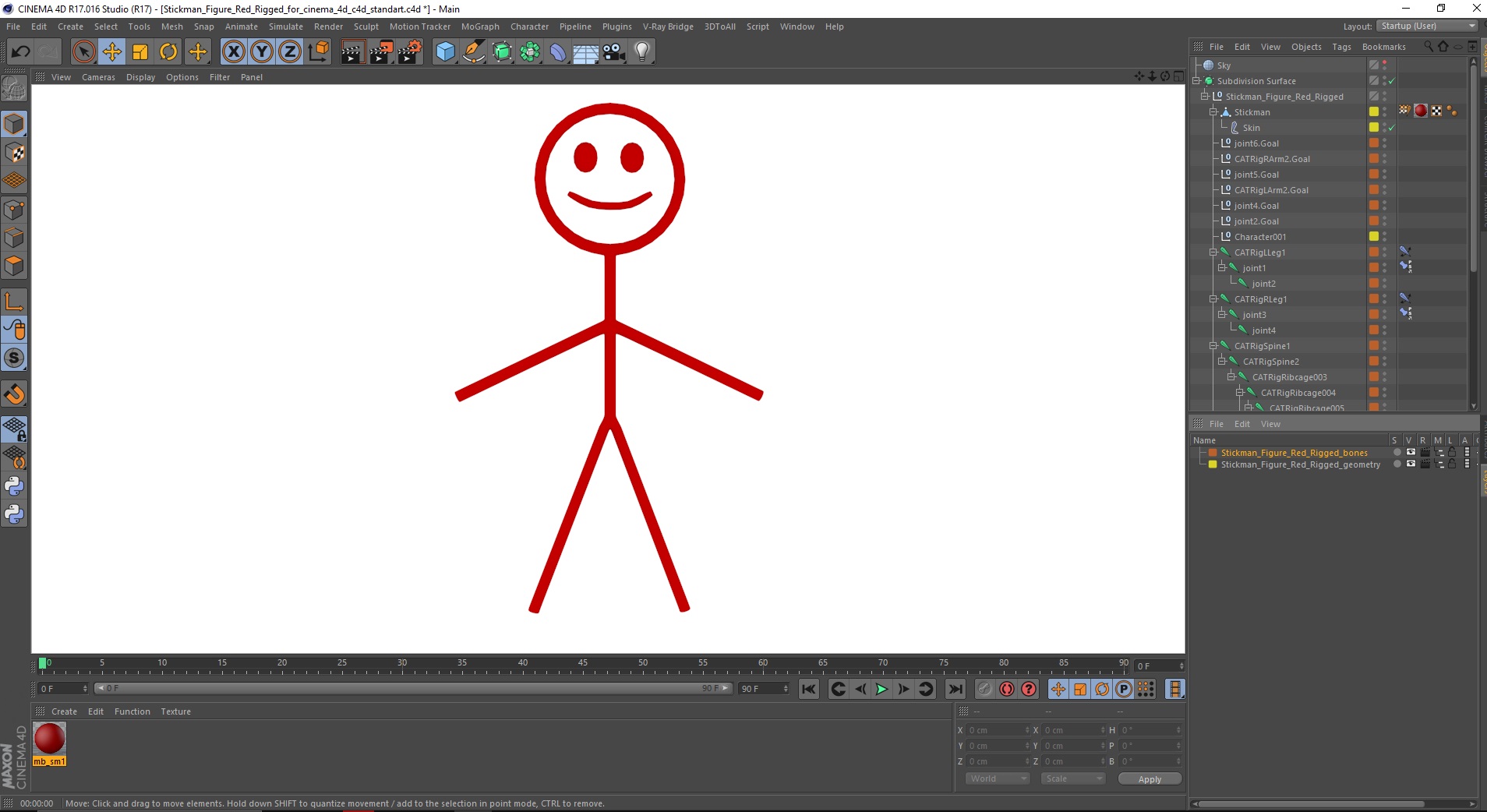
Task: Open the Floor environment objects icon
Action: pyautogui.click(x=585, y=52)
